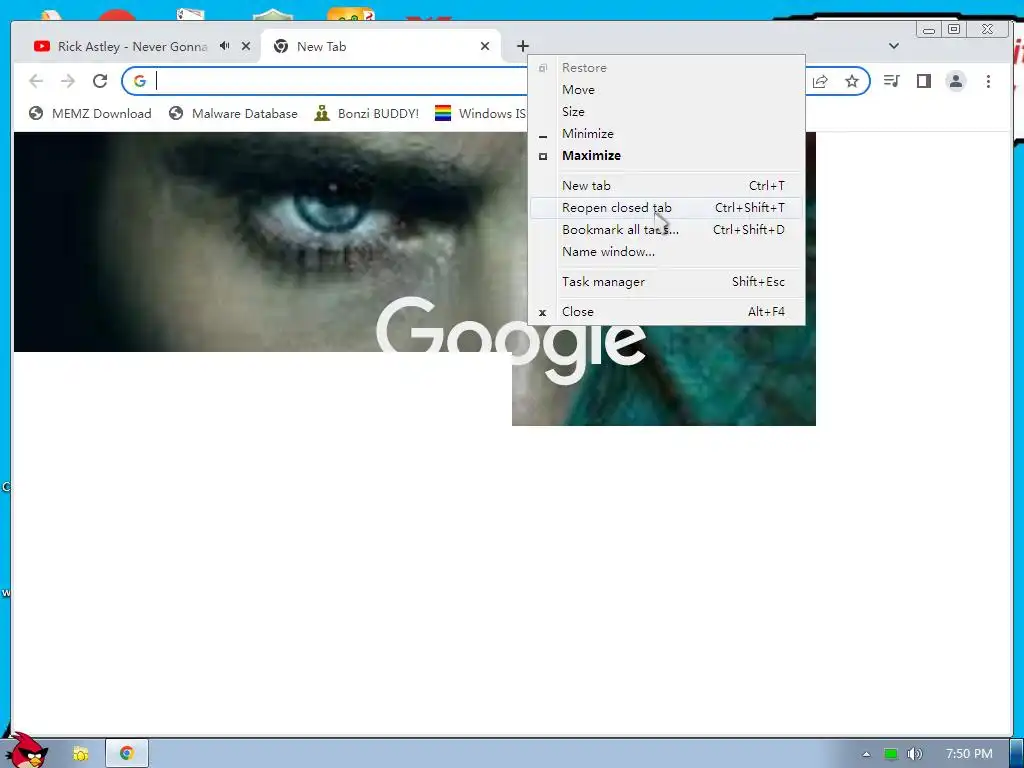Reload the page
1024x768 pixels.
point(100,81)
